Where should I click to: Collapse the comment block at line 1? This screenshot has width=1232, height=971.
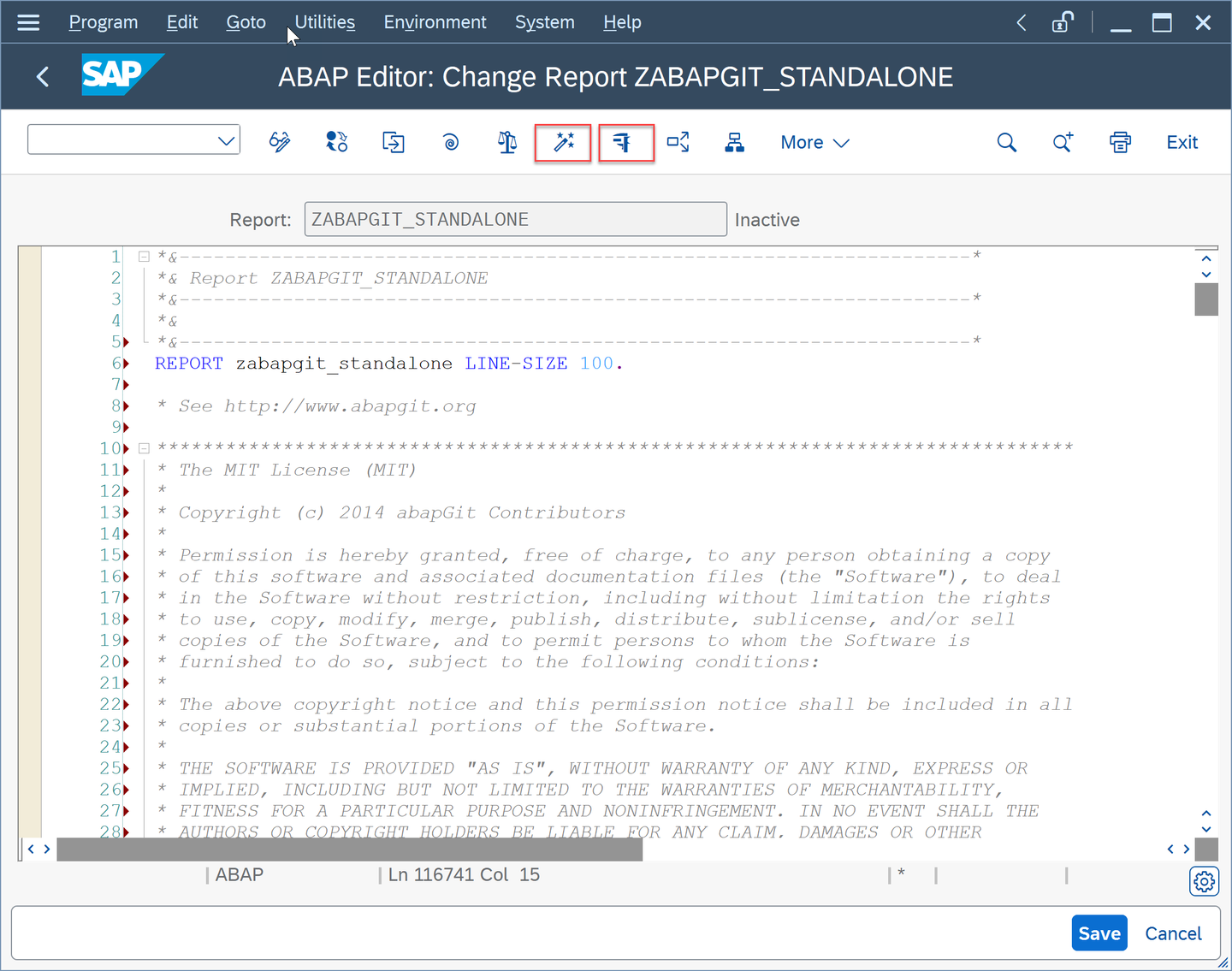pyautogui.click(x=144, y=257)
